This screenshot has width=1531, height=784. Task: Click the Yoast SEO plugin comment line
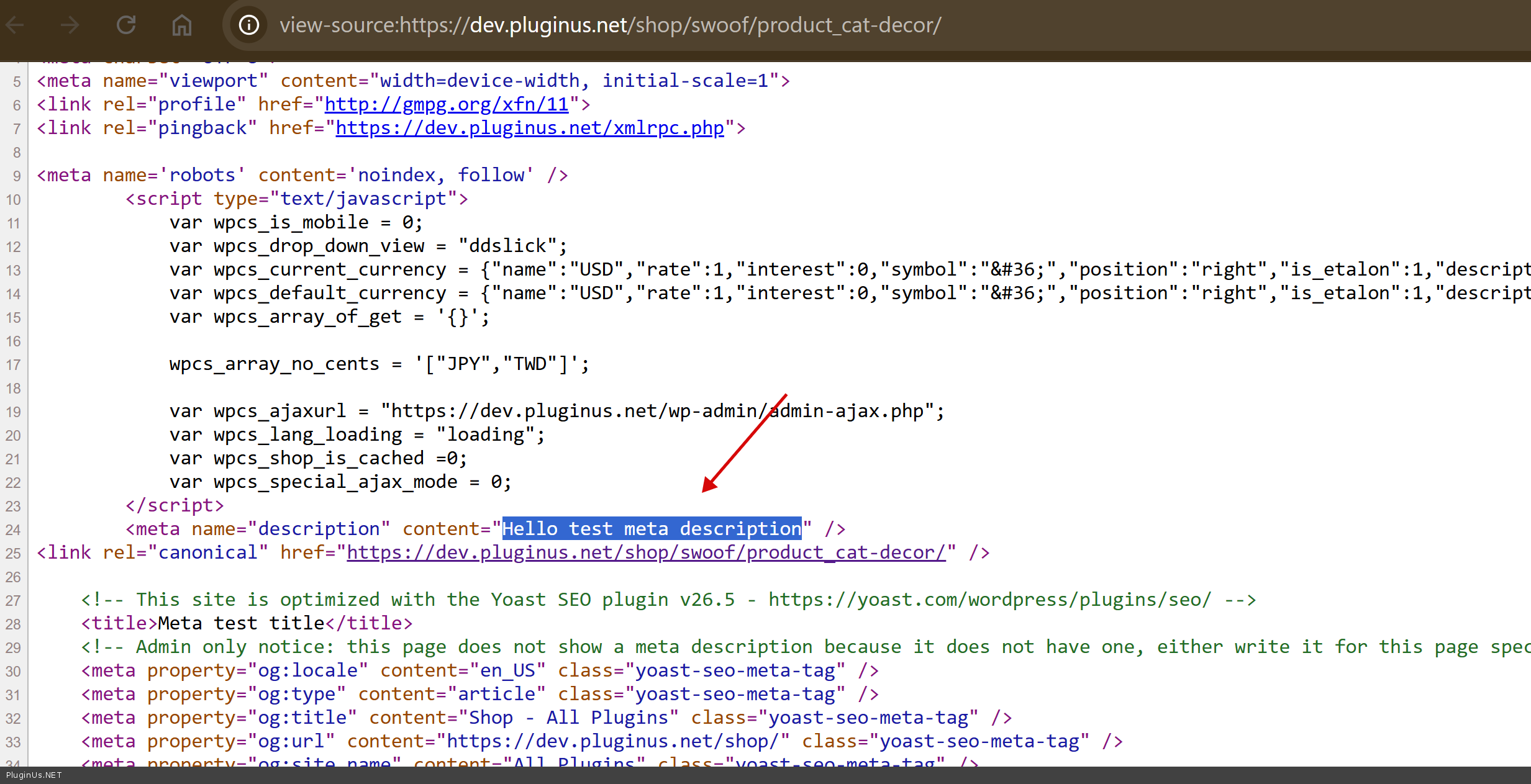[x=668, y=600]
